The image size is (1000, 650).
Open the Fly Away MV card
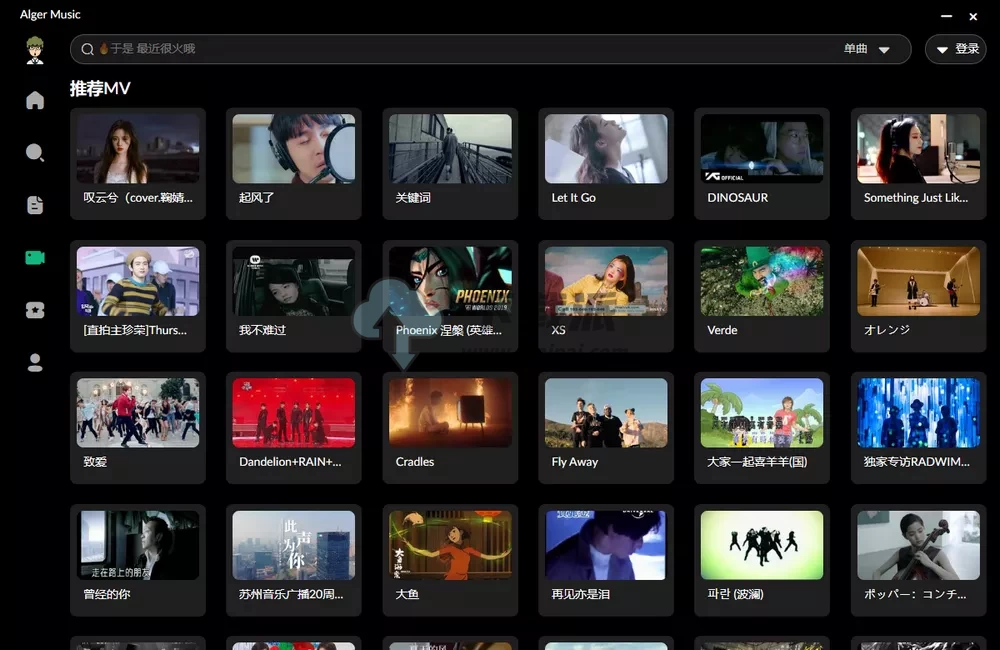606,427
